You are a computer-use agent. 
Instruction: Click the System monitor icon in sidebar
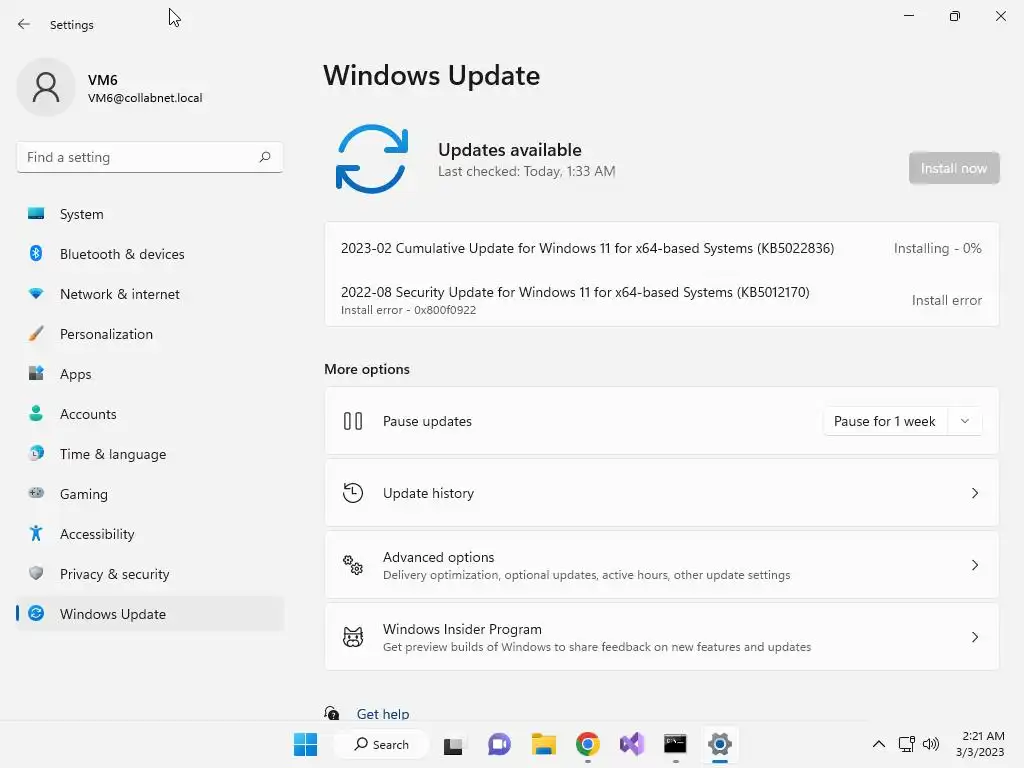click(36, 214)
